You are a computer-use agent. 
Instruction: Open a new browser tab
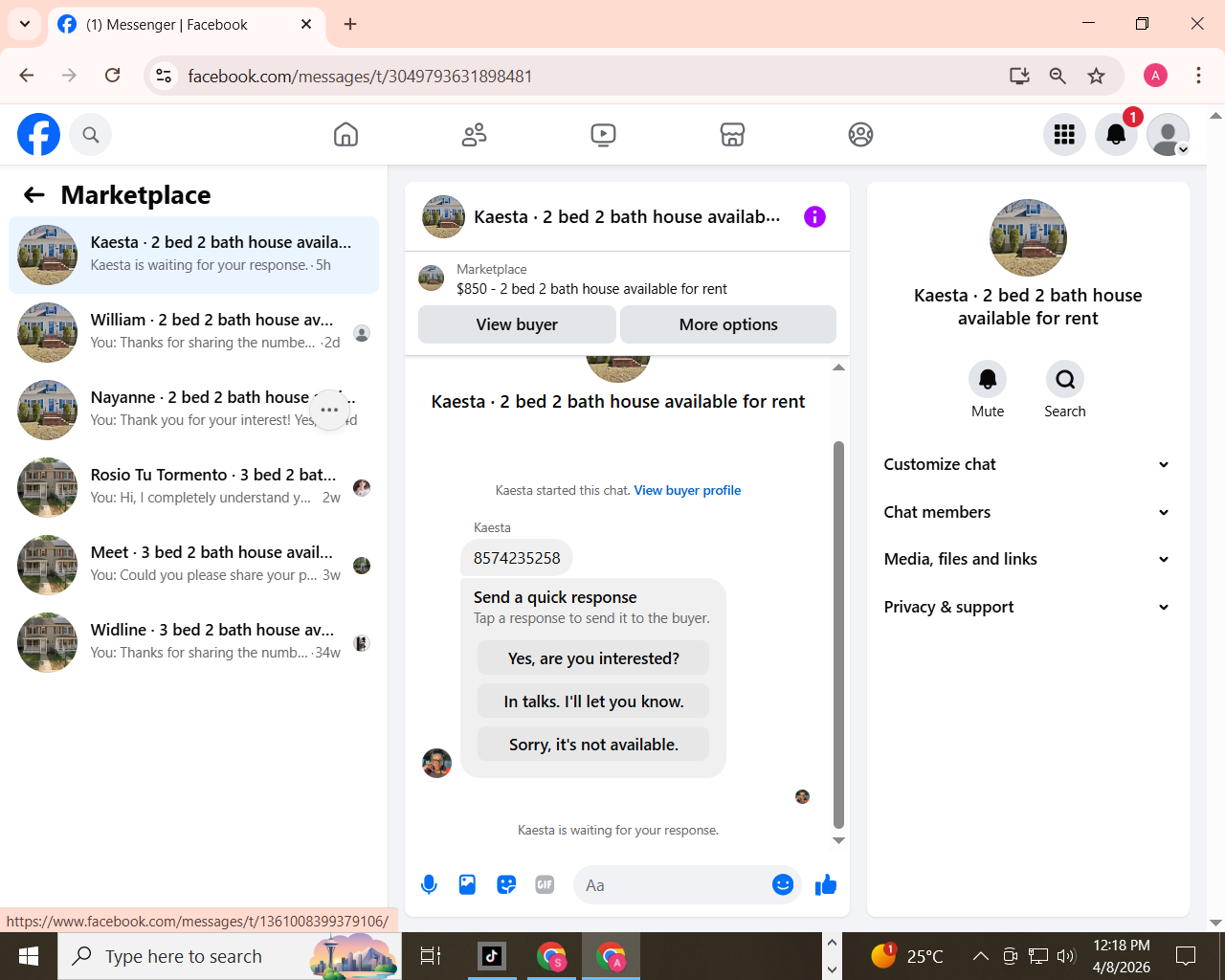coord(350,24)
